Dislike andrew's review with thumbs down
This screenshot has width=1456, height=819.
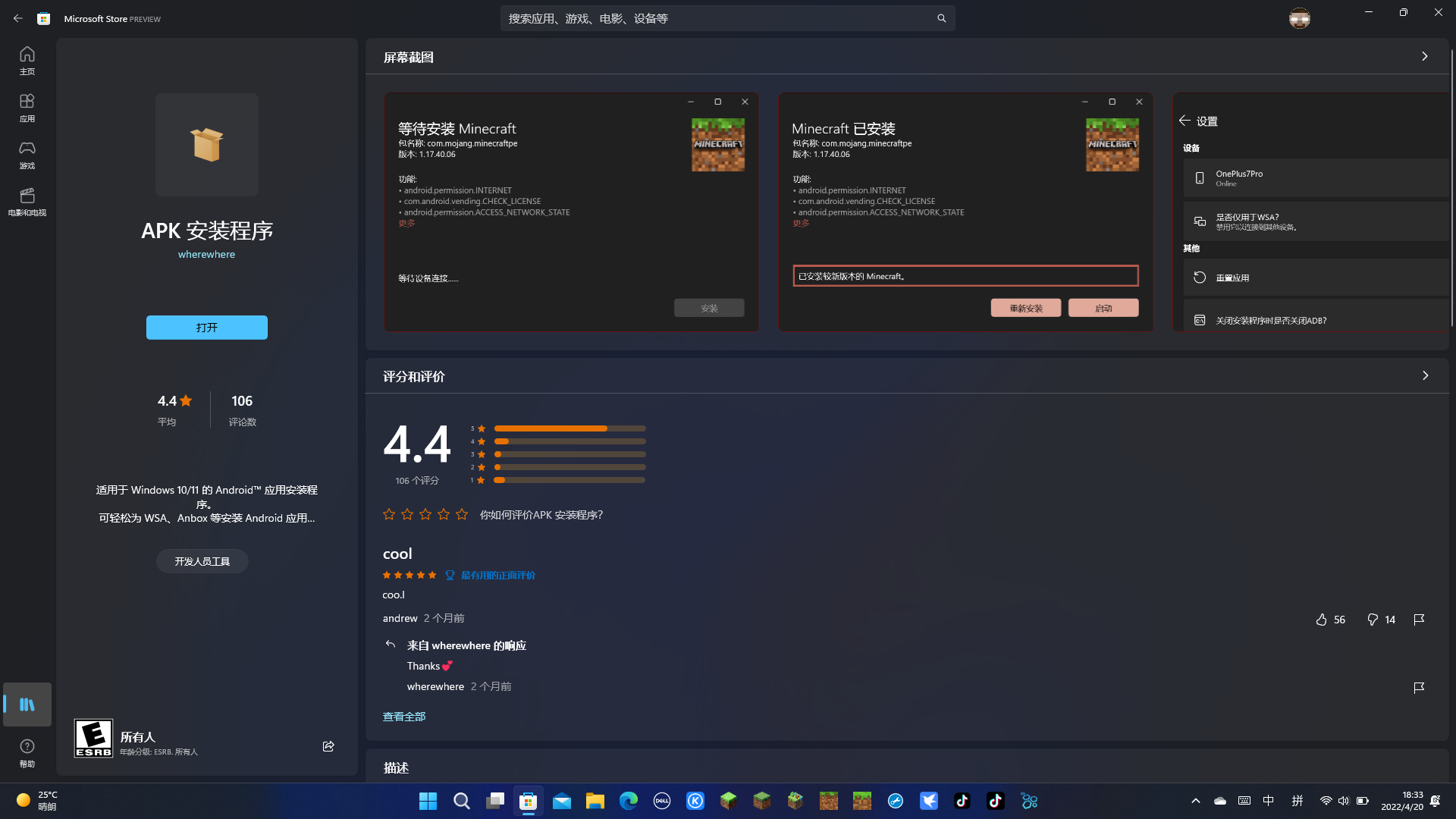[x=1373, y=620]
